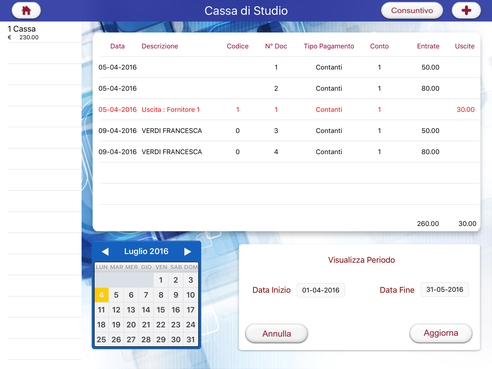492x369 pixels.
Task: Select 1 Cassa in the sidebar
Action: 44,32
